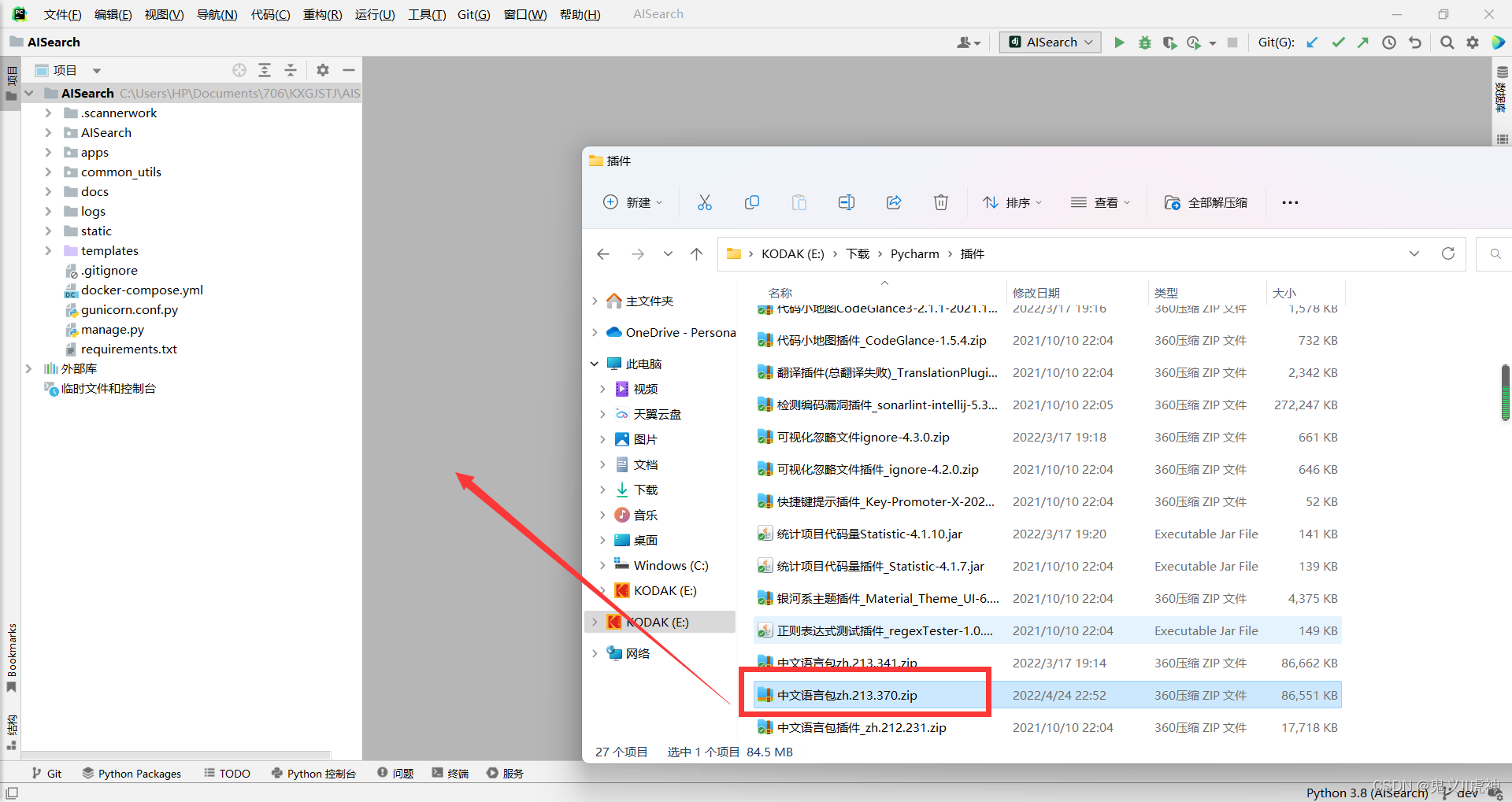Select docker-compose.yml in project tree
Viewport: 1512px width, 802px height.
coord(133,290)
